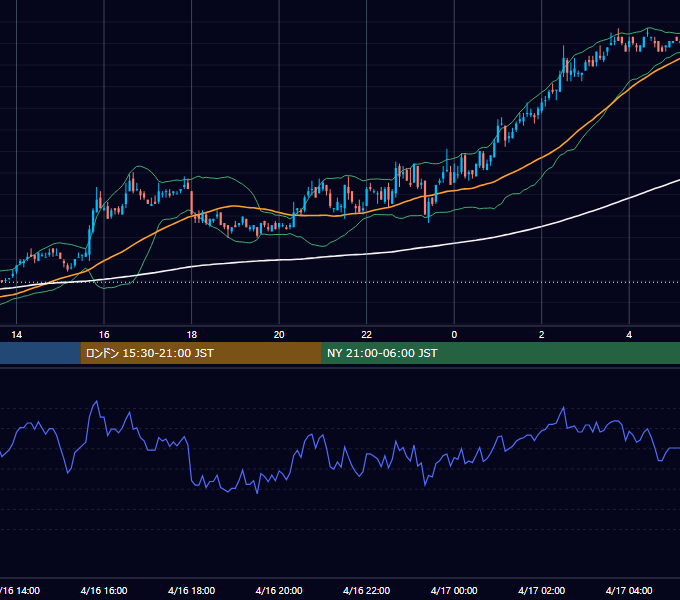The width and height of the screenshot is (680, 600).
Task: Click the 4/16 20:00 time label
Action: point(279,591)
